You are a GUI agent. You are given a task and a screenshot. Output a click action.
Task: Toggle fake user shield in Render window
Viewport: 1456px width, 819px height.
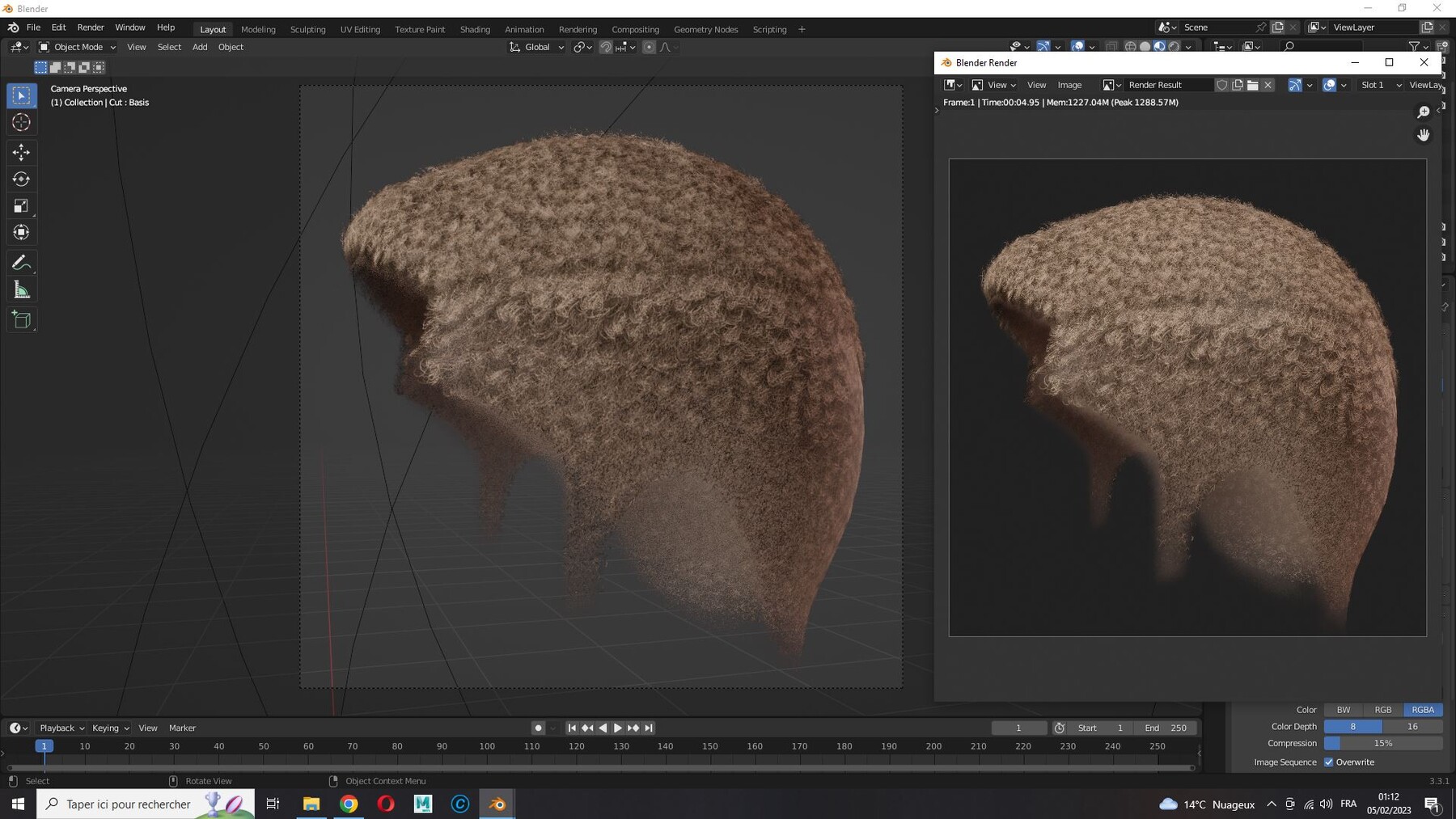(1222, 85)
